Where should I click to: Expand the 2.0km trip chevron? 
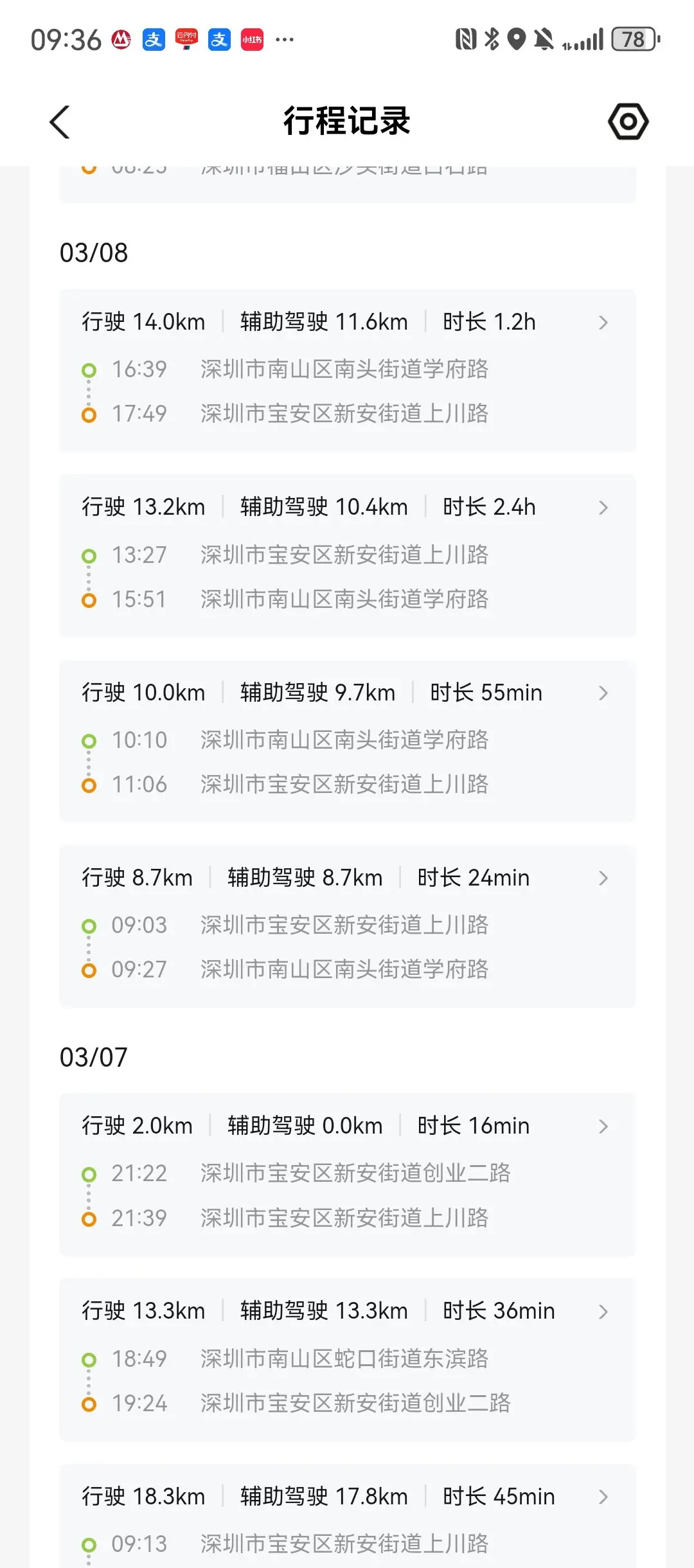tap(603, 1126)
